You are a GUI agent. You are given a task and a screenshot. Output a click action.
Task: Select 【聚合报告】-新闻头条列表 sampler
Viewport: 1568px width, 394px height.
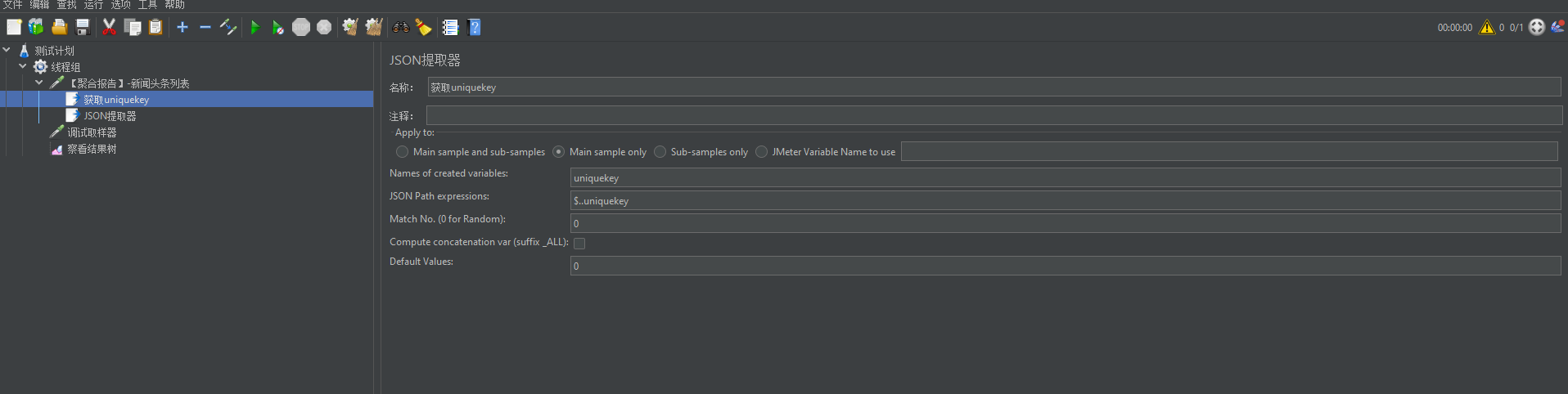128,83
